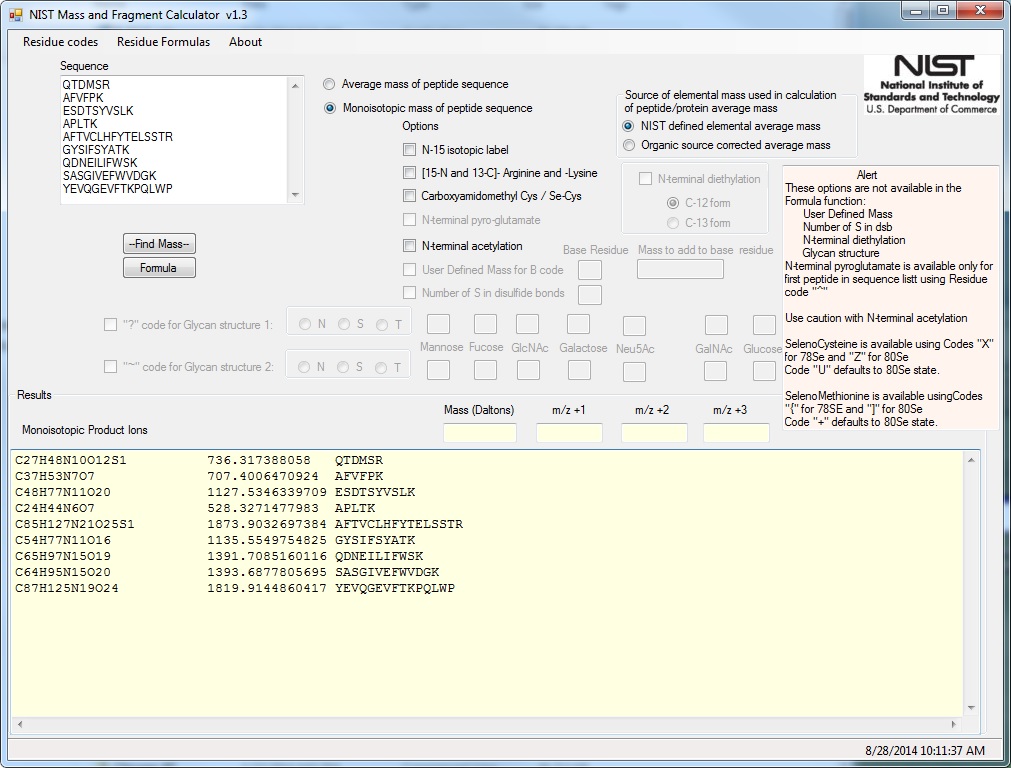Choose Organic source corrected average mass
1011x768 pixels.
pyautogui.click(x=628, y=145)
